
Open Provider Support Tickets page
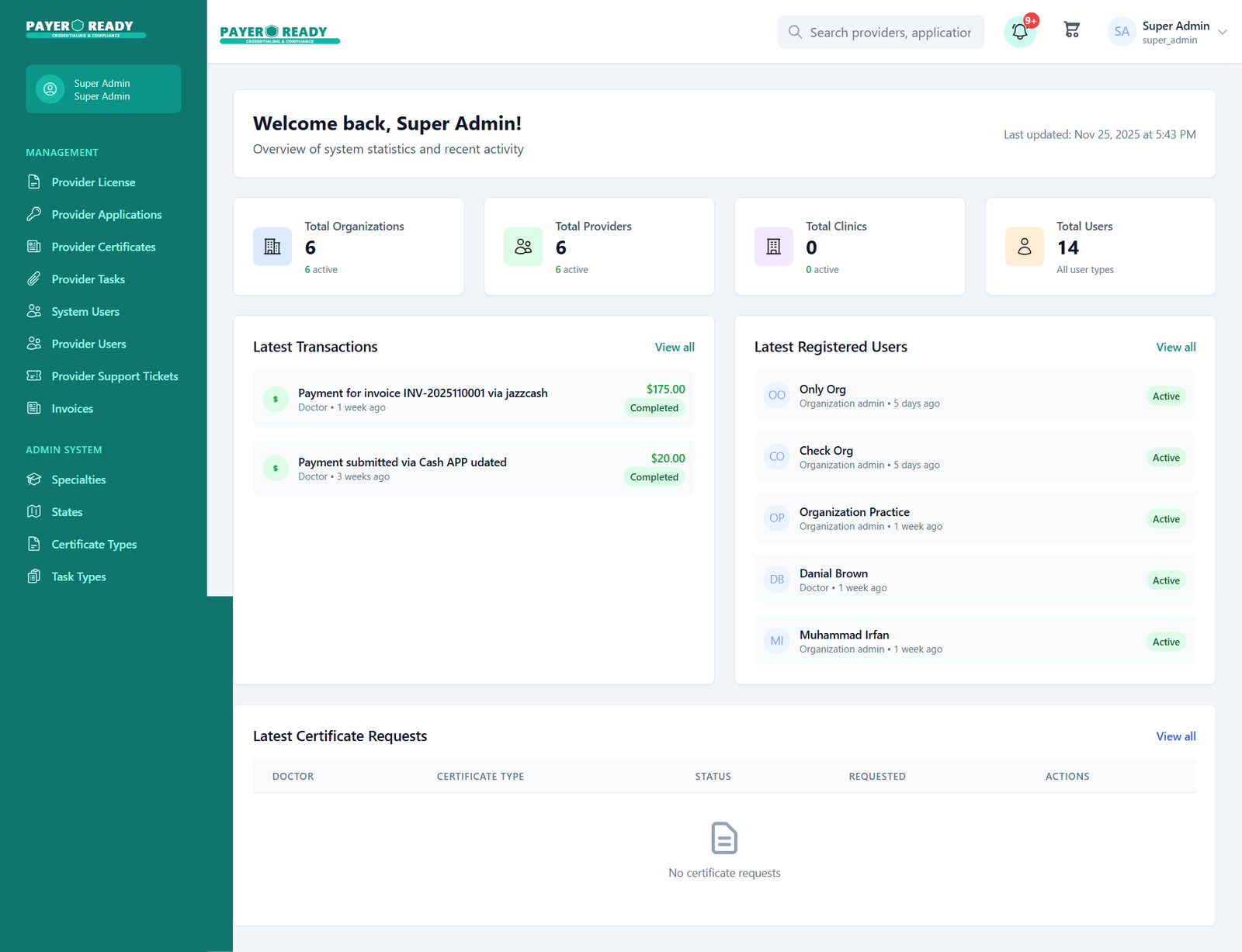click(114, 376)
